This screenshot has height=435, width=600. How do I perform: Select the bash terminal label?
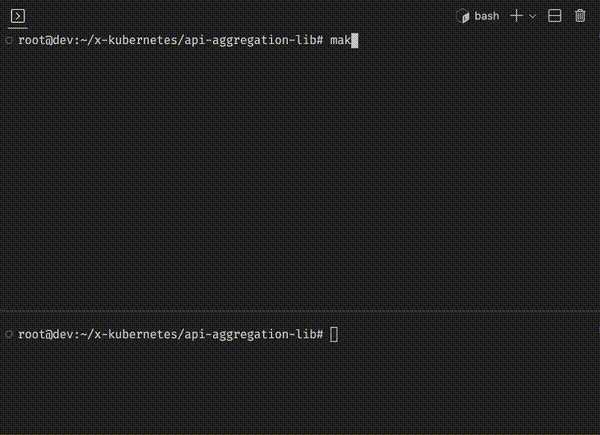(487, 16)
